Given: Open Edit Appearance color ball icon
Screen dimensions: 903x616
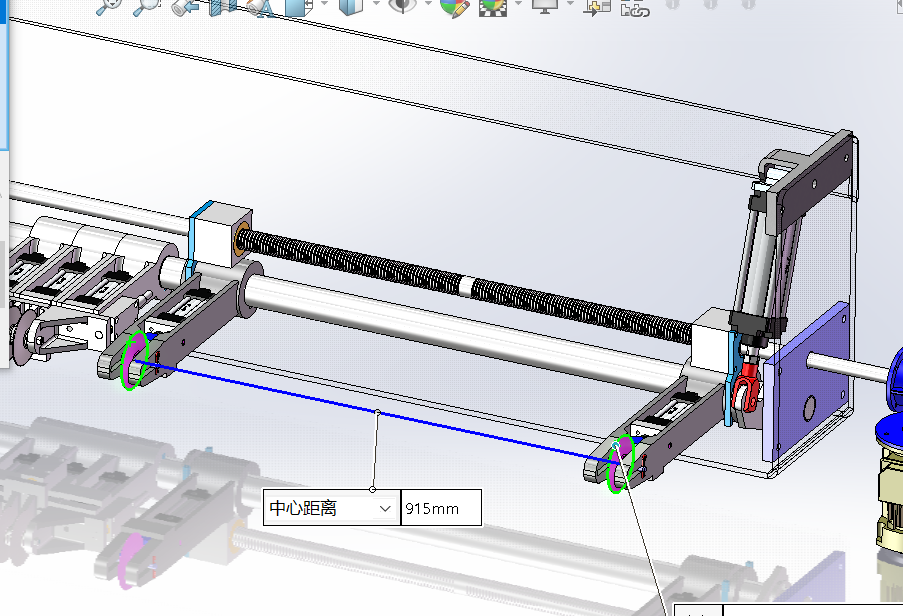Looking at the screenshot, I should [x=454, y=8].
